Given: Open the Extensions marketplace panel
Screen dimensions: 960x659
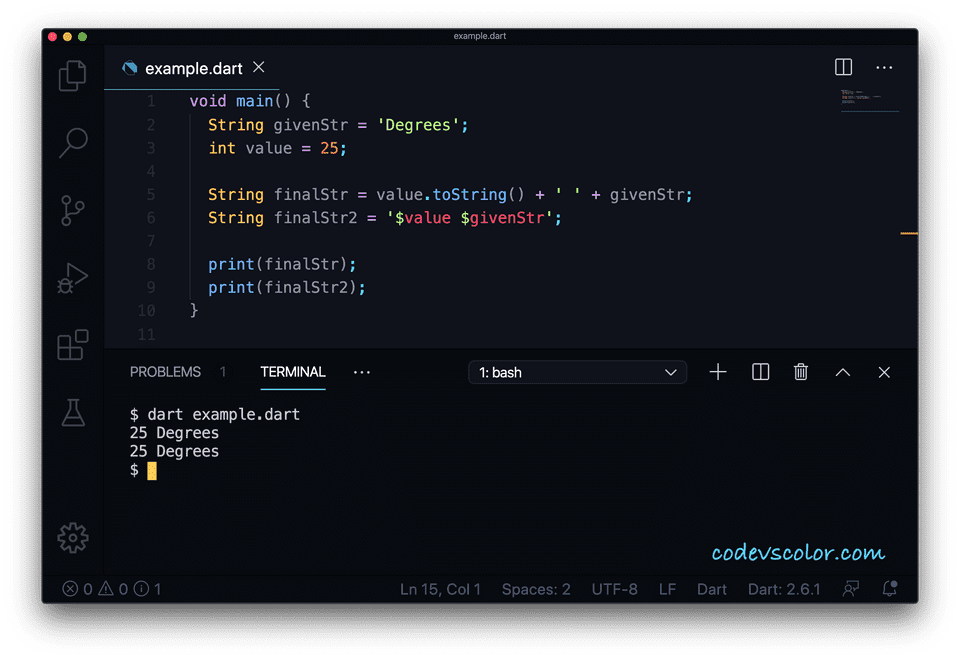Looking at the screenshot, I should (x=72, y=344).
